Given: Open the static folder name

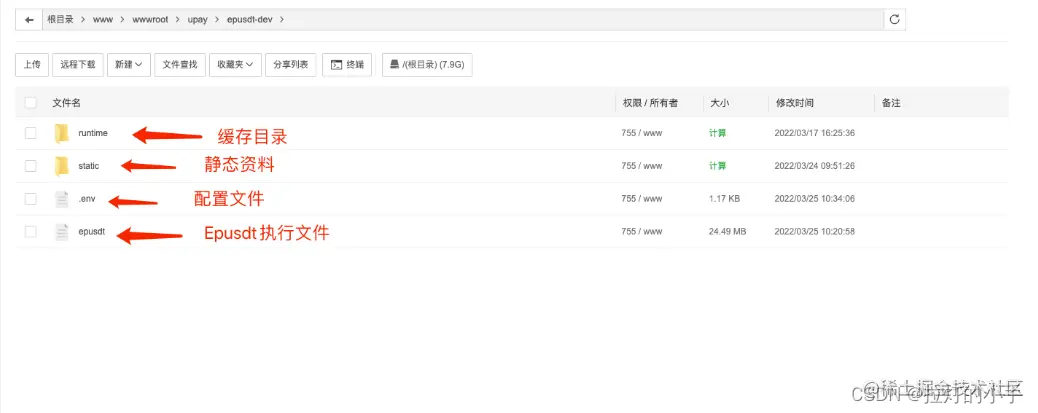Looking at the screenshot, I should [x=89, y=166].
